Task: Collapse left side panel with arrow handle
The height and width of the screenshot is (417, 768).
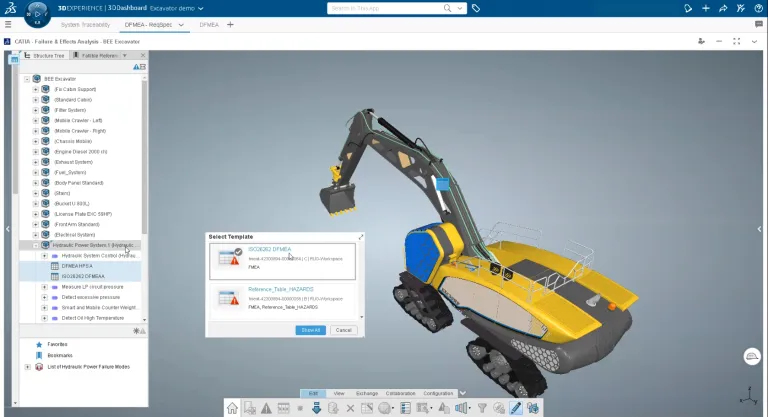Action: 7,229
